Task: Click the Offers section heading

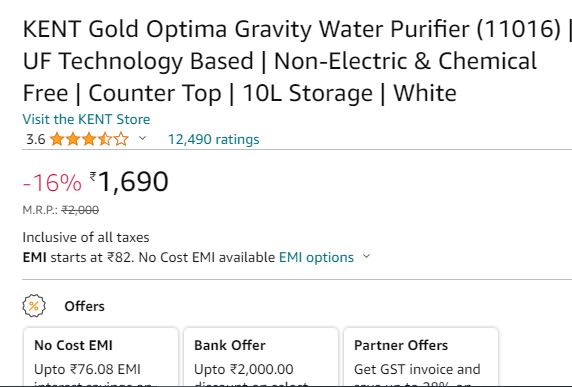Action: click(84, 306)
